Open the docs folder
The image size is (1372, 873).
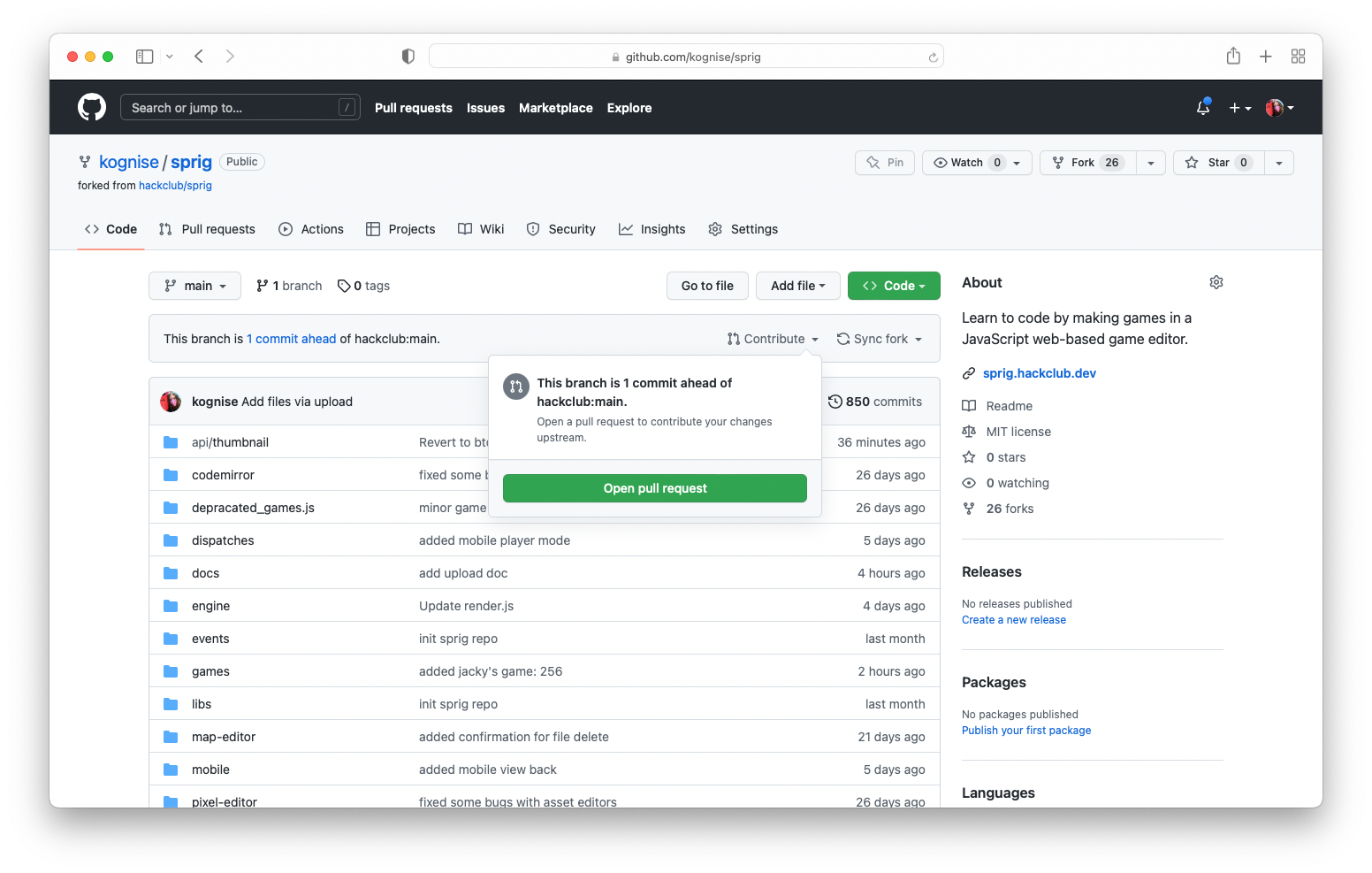[x=205, y=572]
